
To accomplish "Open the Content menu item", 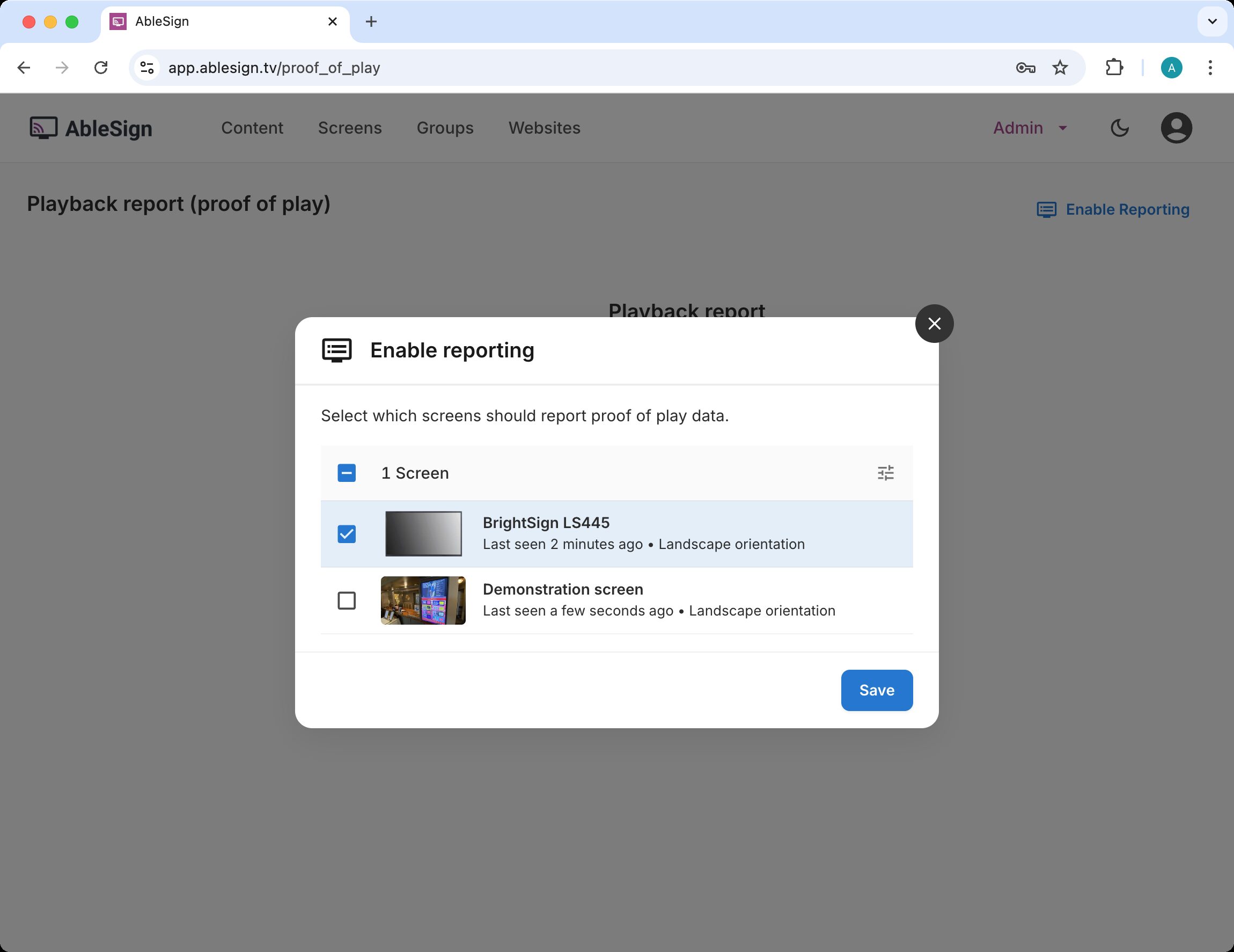I will click(252, 128).
